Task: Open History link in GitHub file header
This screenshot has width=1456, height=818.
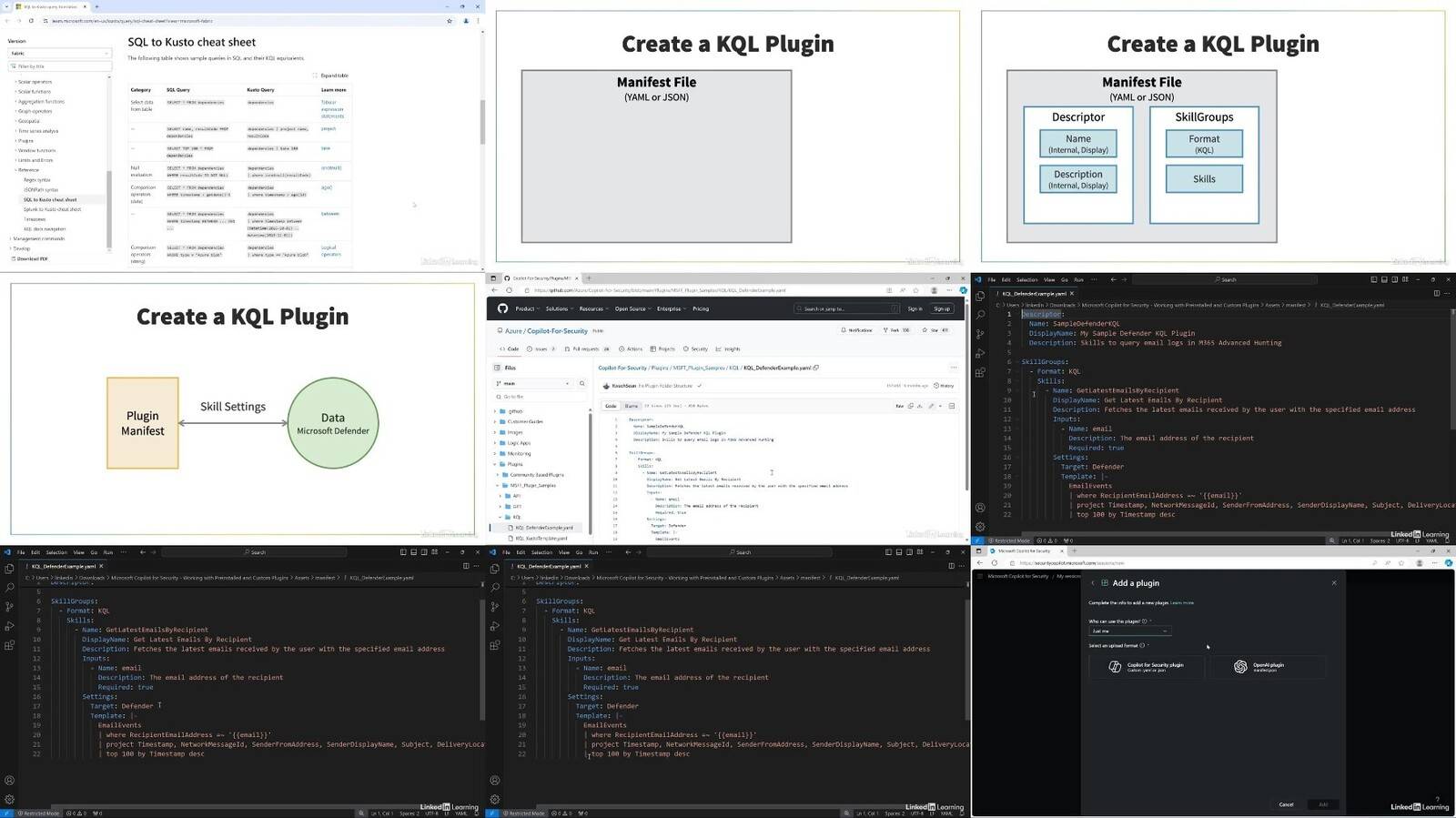Action: (x=944, y=386)
